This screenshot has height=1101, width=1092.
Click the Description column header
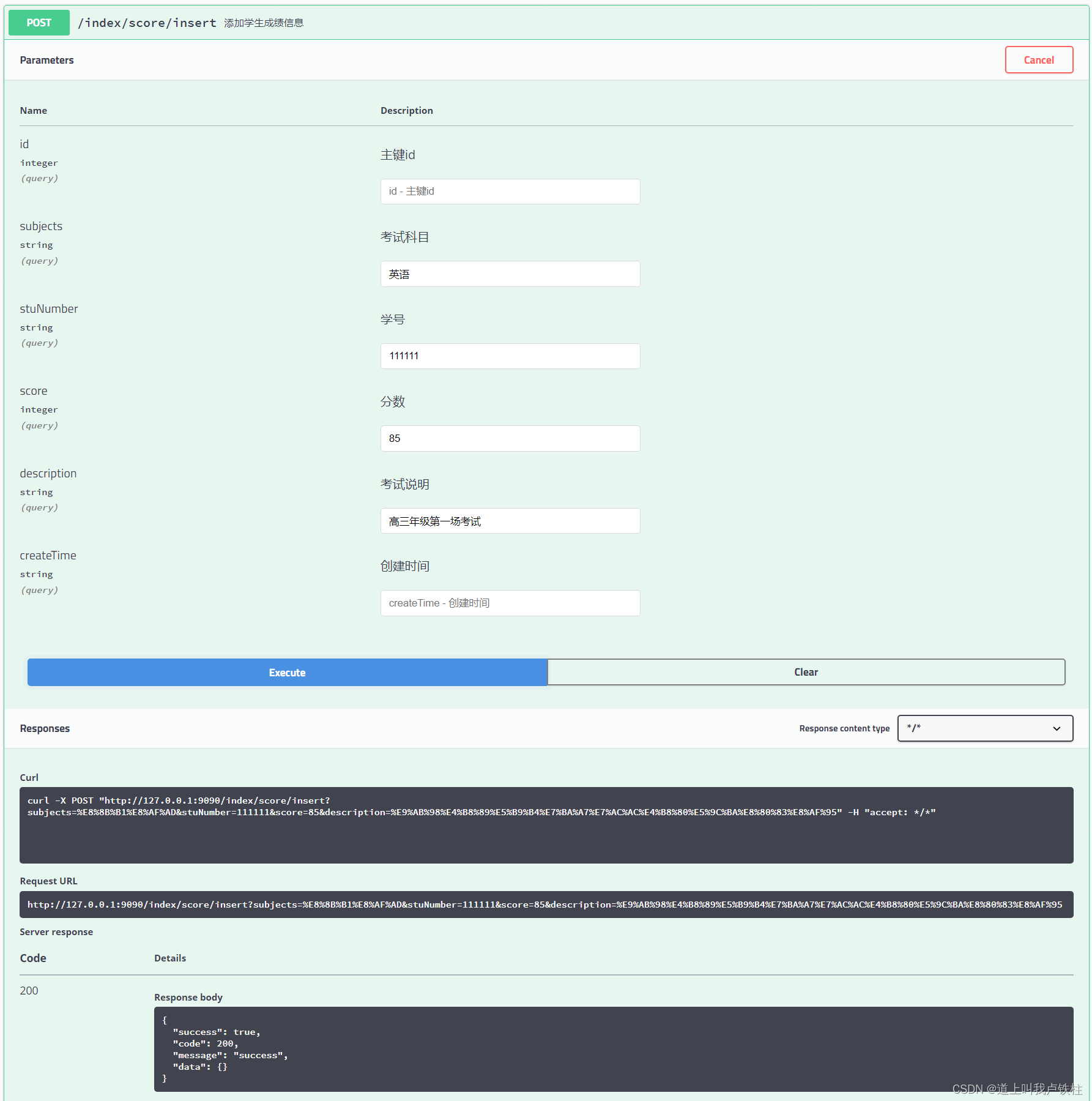click(x=407, y=111)
